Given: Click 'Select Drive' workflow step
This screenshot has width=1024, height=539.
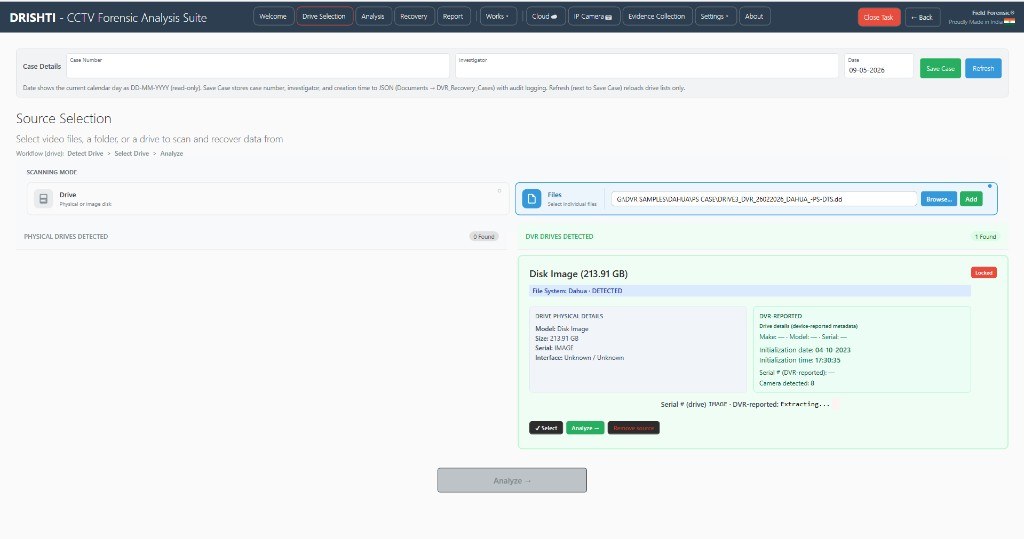Looking at the screenshot, I should [131, 154].
